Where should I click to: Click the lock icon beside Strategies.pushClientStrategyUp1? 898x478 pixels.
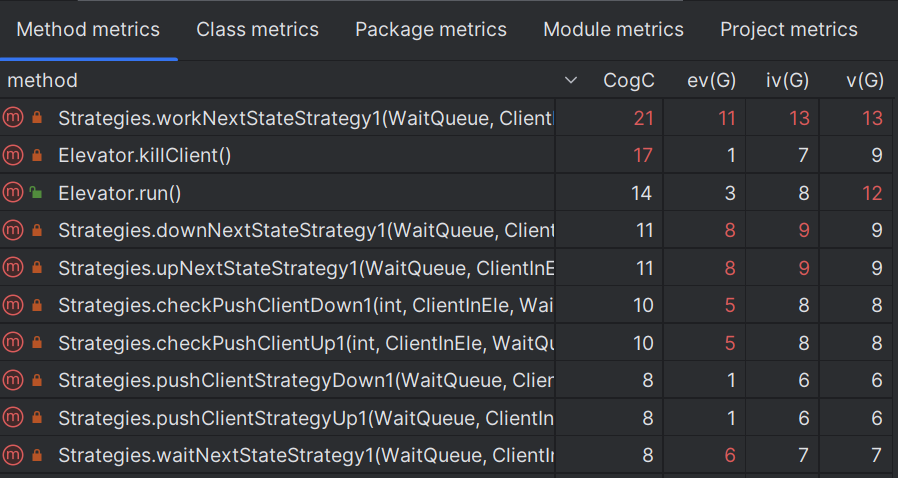(37, 418)
